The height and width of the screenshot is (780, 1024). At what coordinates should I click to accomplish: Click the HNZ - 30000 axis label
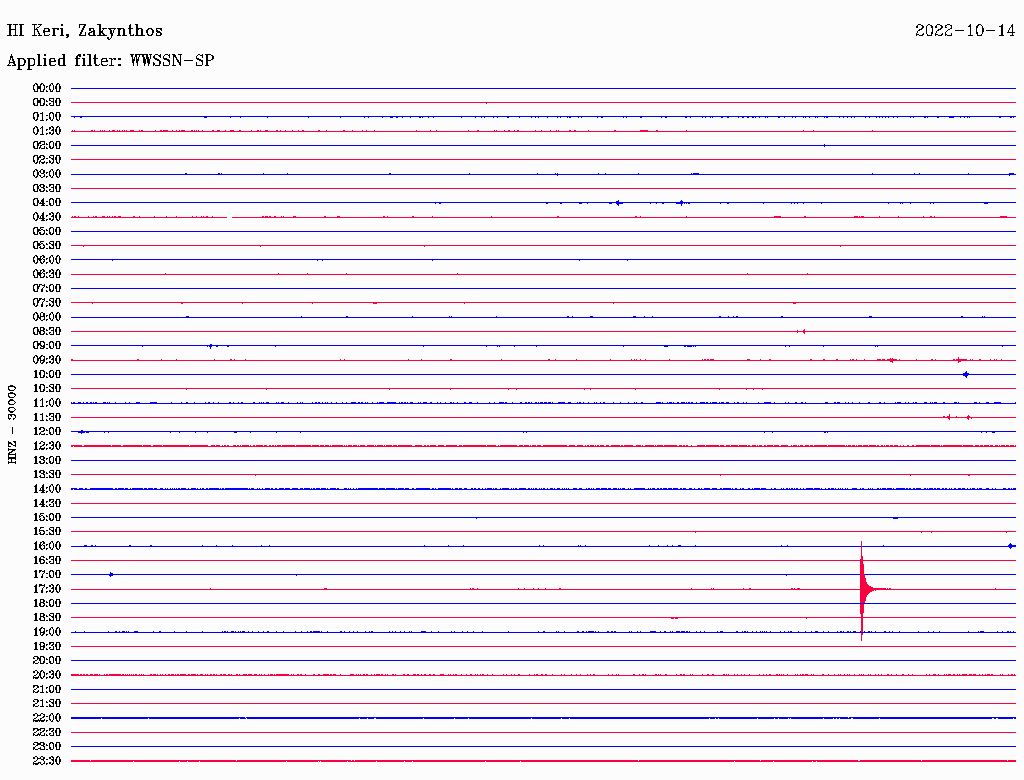tap(12, 425)
